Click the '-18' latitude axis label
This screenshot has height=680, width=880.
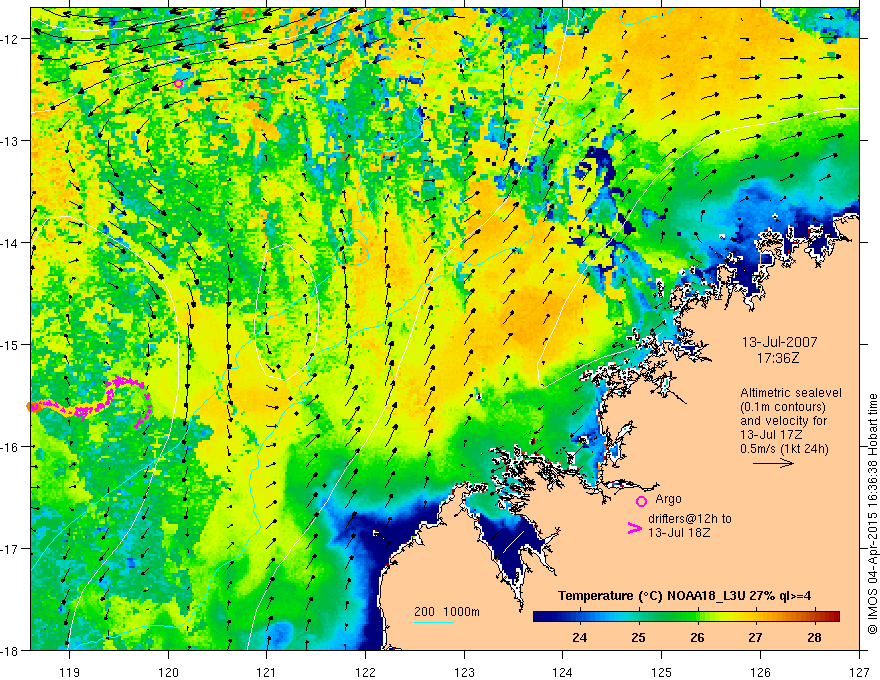pos(11,650)
